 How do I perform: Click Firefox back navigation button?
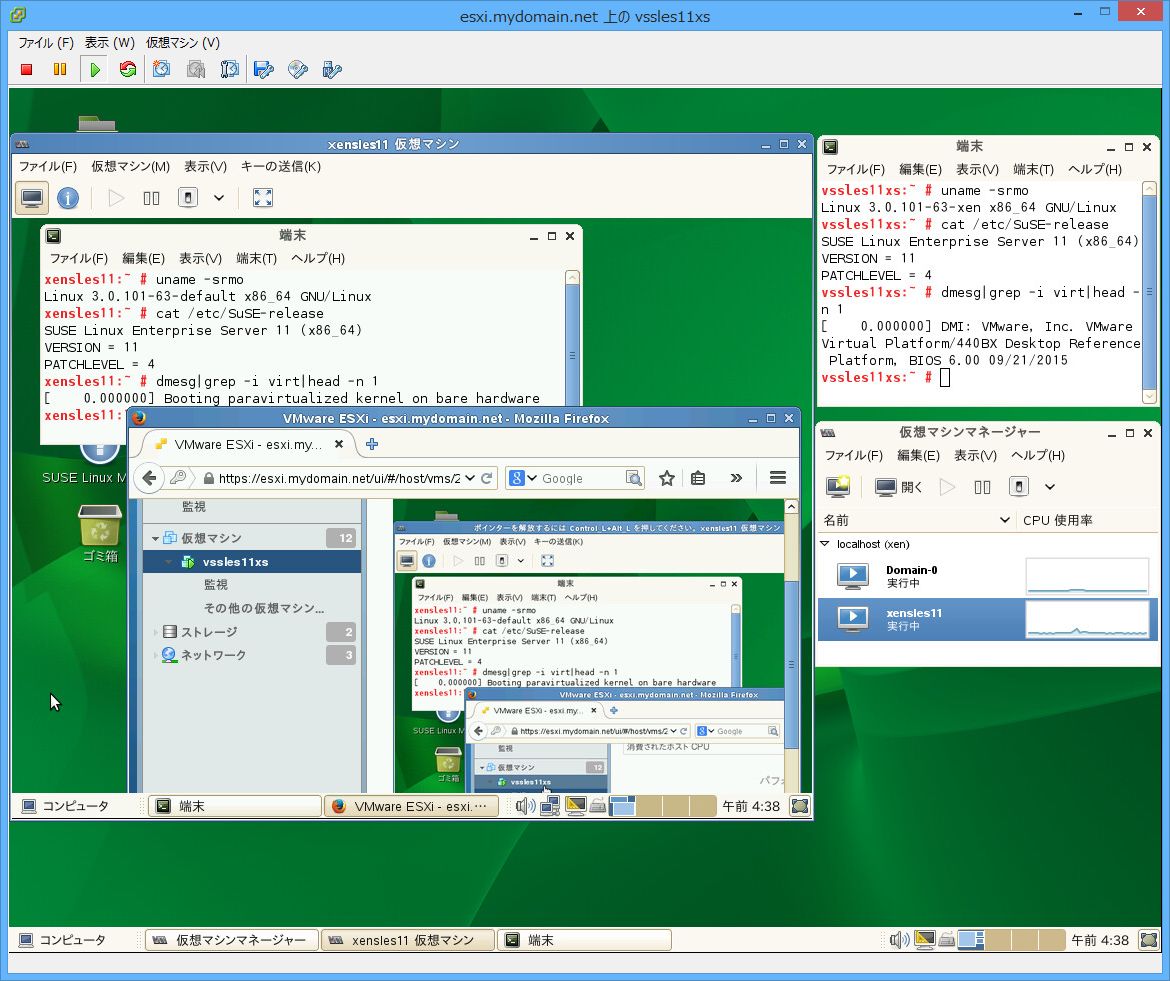(x=149, y=478)
